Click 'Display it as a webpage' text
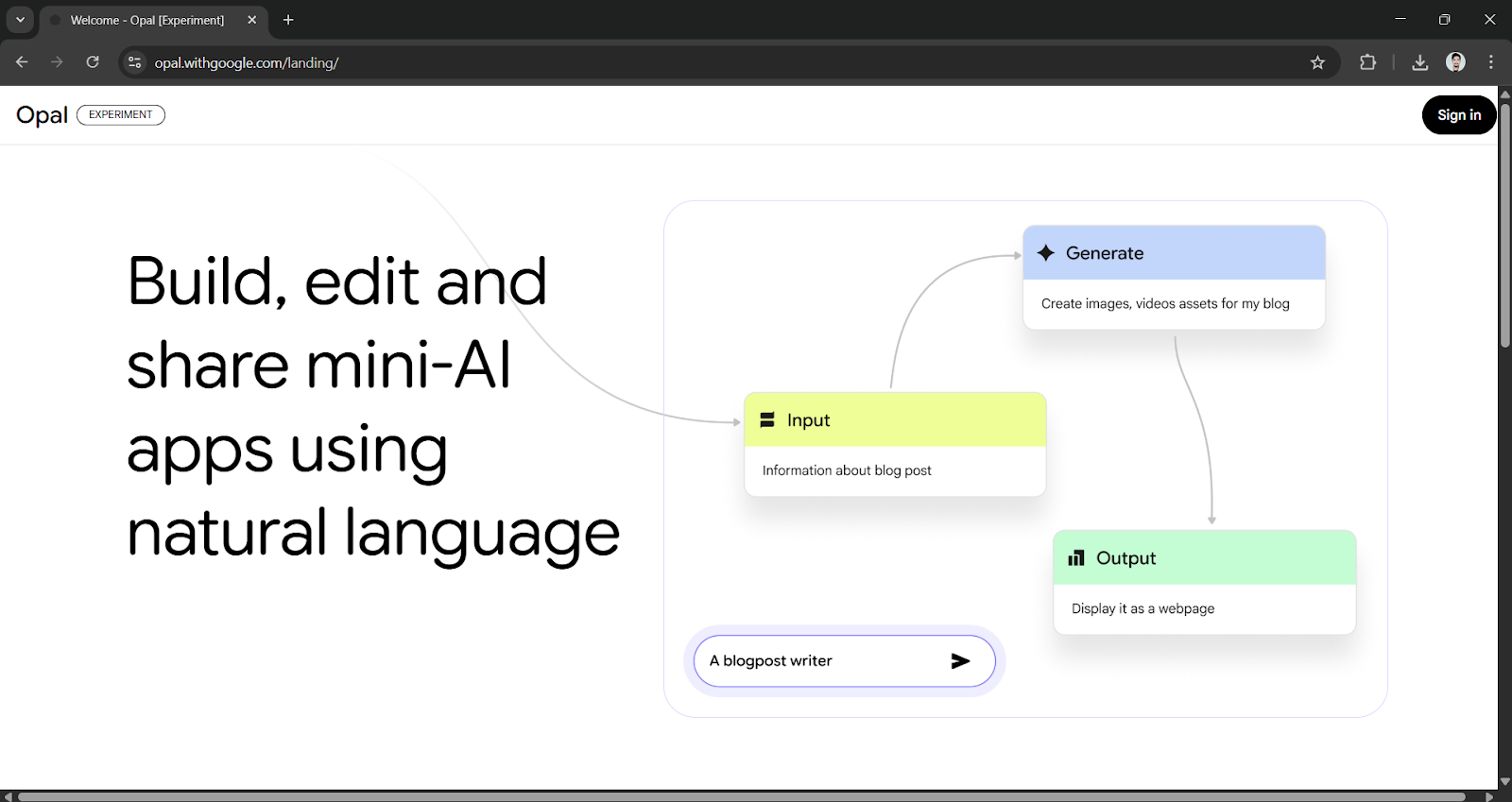 tap(1143, 609)
